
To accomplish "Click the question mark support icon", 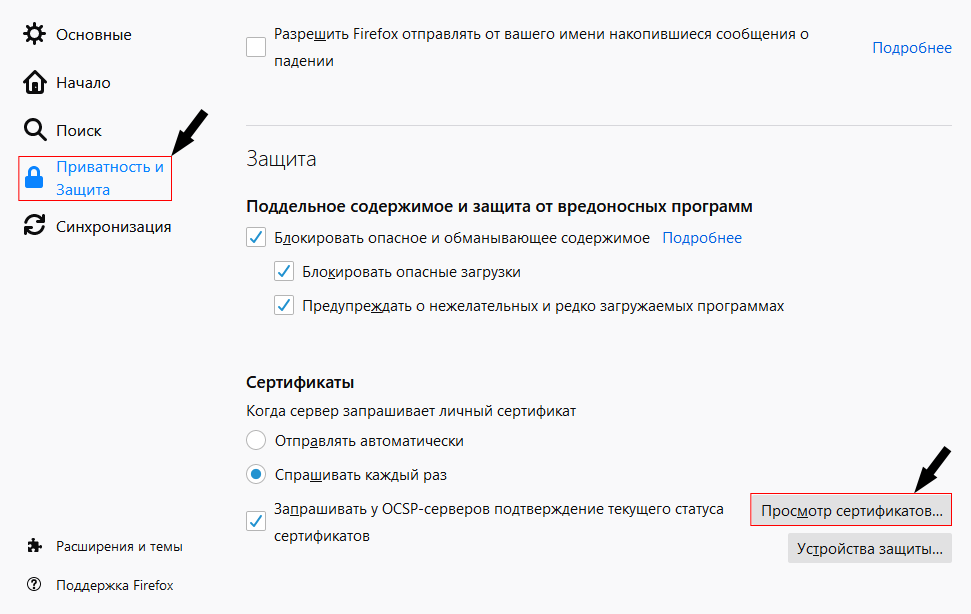I will pyautogui.click(x=34, y=584).
